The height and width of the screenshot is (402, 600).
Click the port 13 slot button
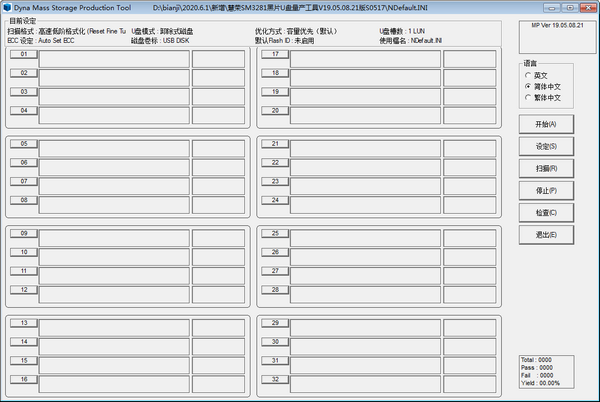(x=23, y=323)
